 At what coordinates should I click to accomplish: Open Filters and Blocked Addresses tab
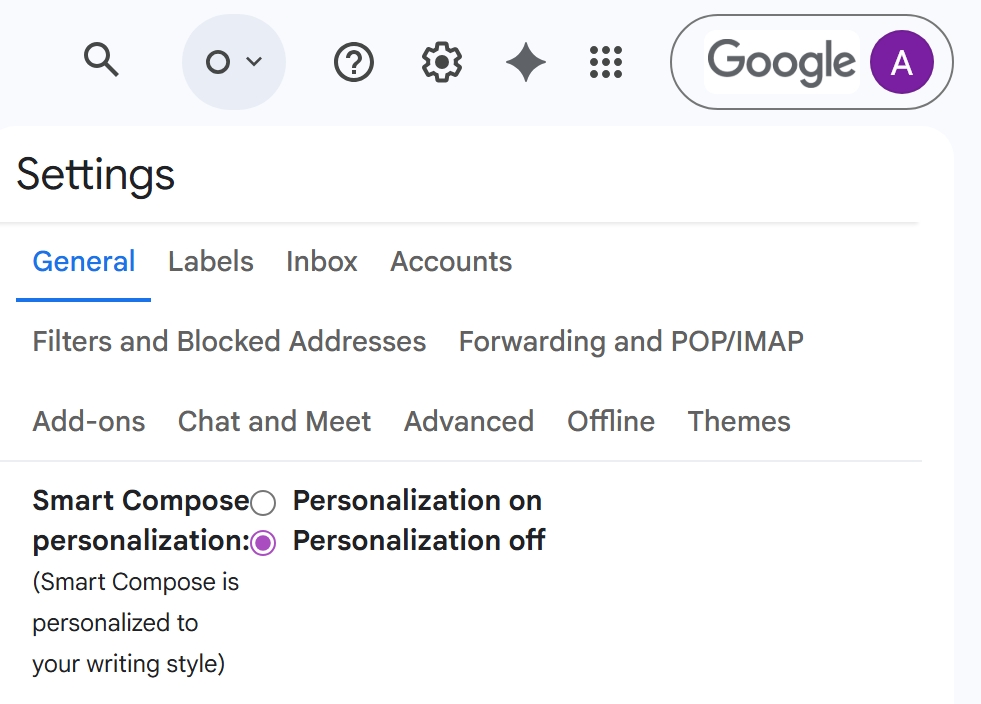[229, 342]
